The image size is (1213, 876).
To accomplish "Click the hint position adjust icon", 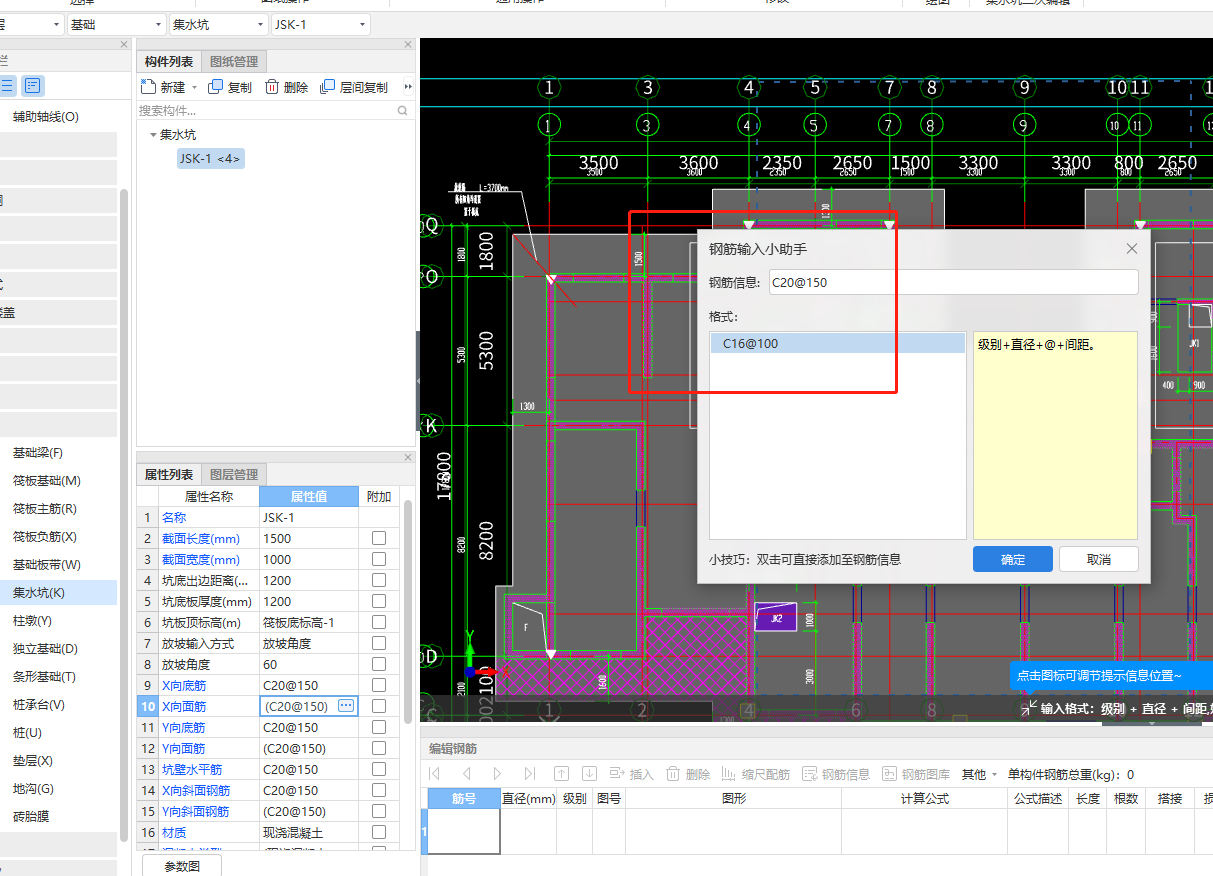I will (1029, 708).
